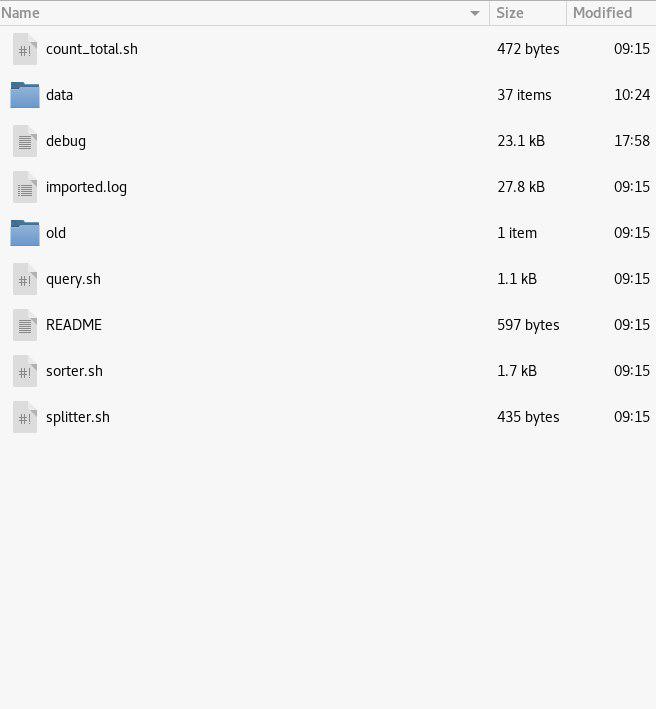The height and width of the screenshot is (709, 656).
Task: Click the imported.log file icon
Action: [x=25, y=187]
